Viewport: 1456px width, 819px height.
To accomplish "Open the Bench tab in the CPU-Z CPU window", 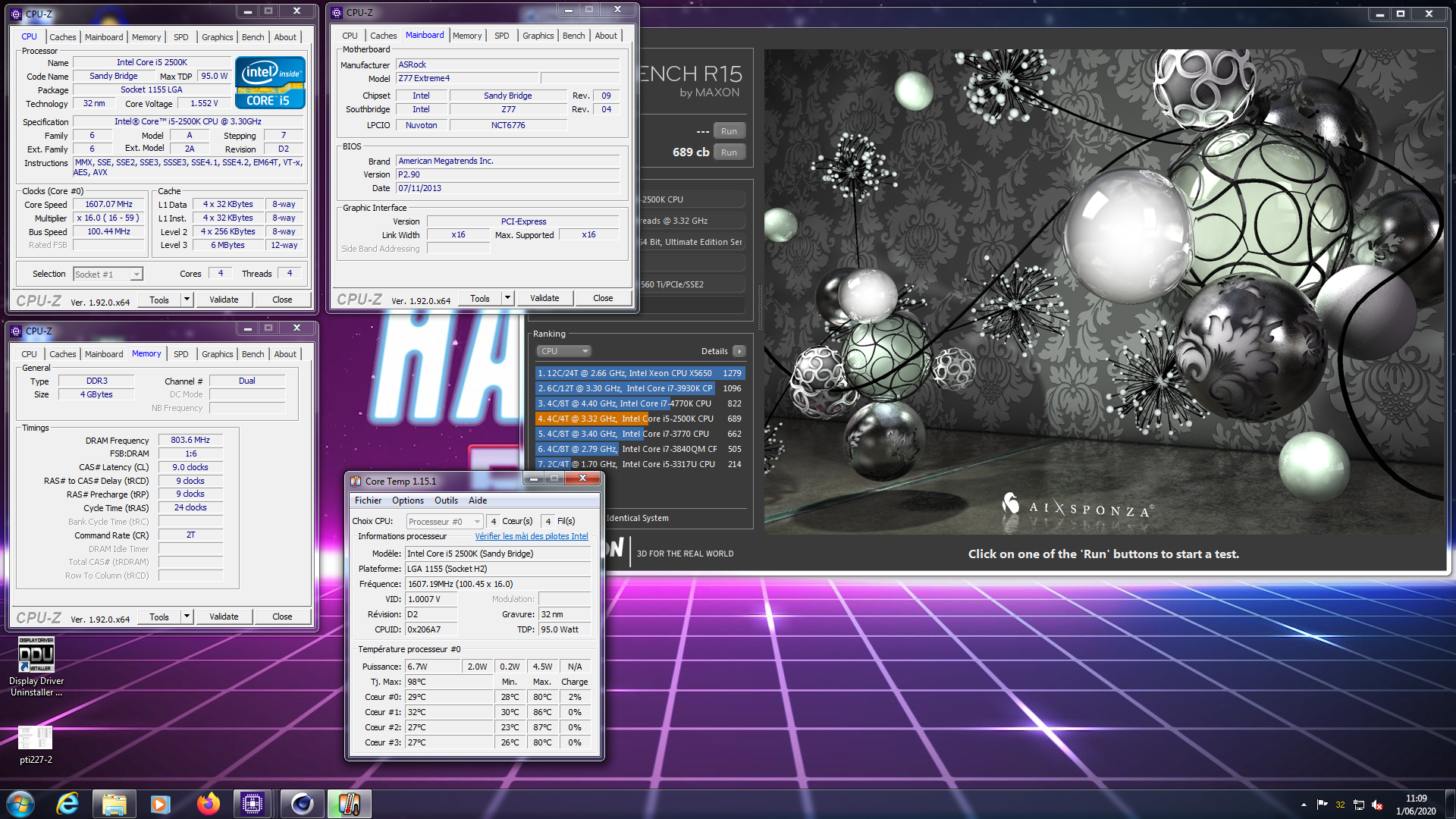I will tap(253, 36).
